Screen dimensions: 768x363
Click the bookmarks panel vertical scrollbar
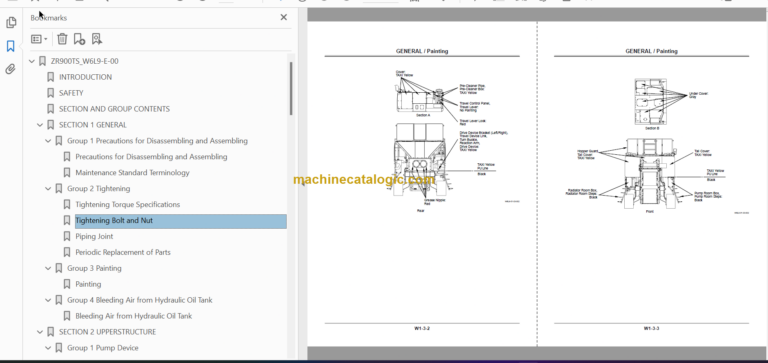(x=291, y=88)
